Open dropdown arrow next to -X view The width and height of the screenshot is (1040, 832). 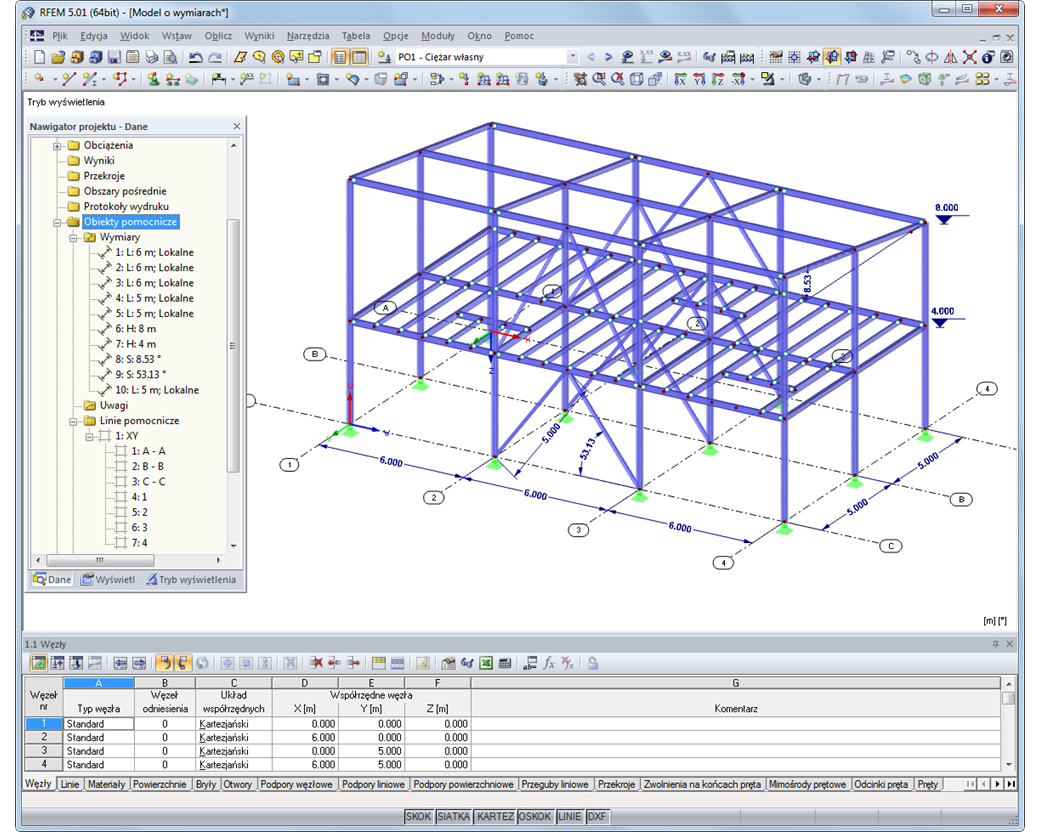753,80
